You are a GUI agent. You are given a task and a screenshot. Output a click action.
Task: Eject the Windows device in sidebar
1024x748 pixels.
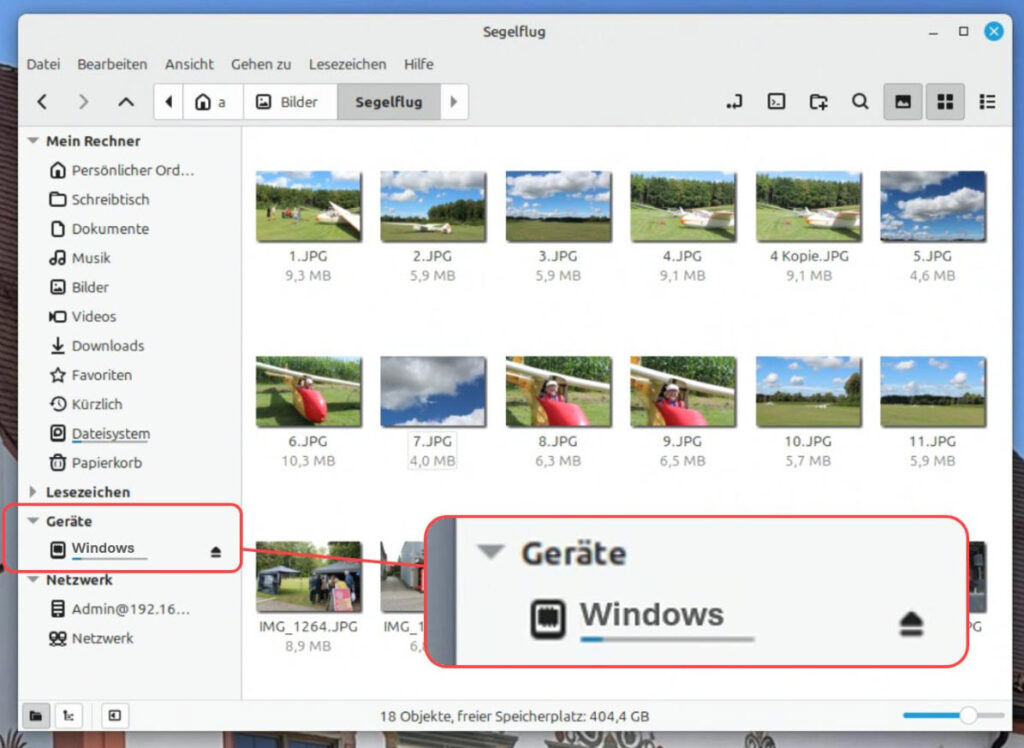[x=216, y=551]
